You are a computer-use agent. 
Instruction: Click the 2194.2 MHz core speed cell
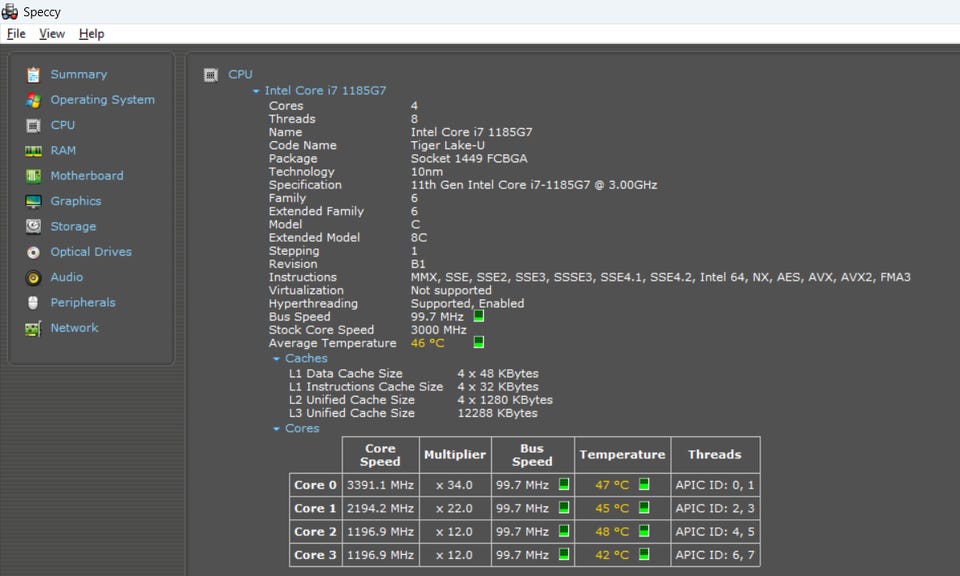coord(380,508)
